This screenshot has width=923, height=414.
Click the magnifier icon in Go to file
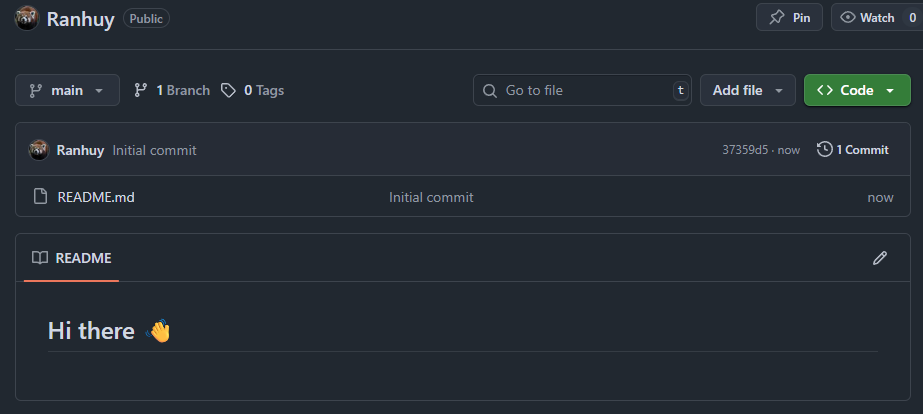[x=489, y=90]
